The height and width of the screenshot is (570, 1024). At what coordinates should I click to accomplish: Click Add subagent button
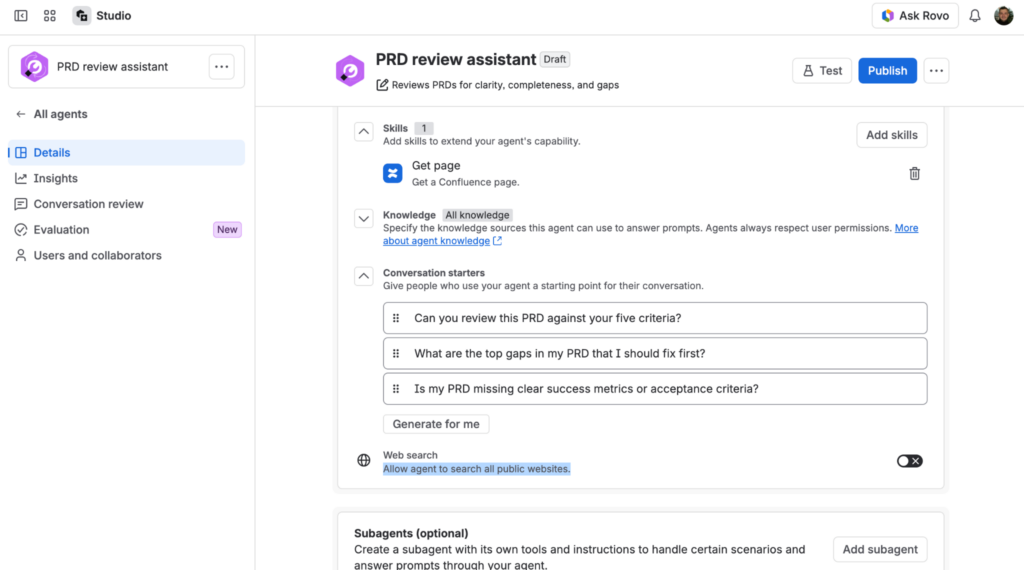880,549
